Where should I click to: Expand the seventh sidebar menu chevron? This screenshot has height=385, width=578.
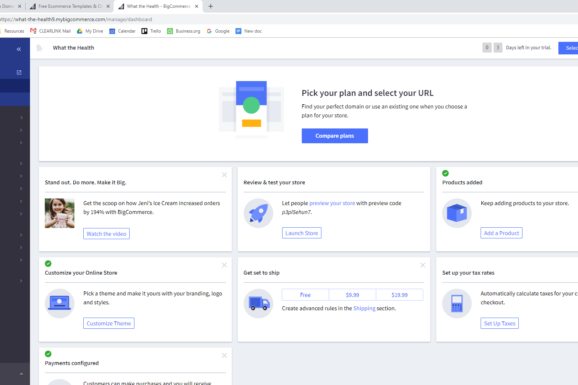21,201
